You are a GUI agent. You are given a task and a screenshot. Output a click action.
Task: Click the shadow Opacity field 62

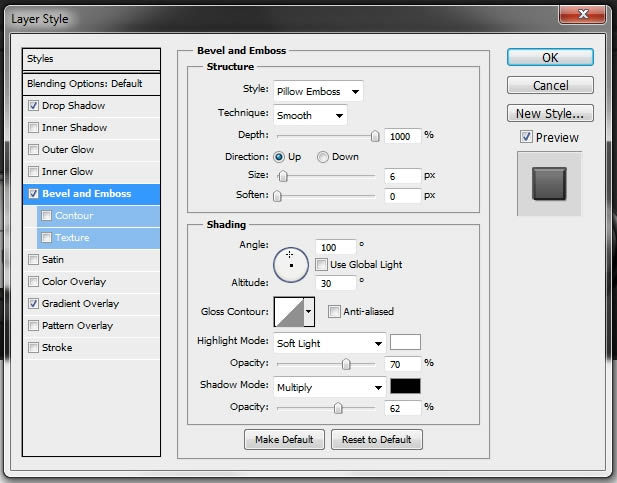coord(403,408)
